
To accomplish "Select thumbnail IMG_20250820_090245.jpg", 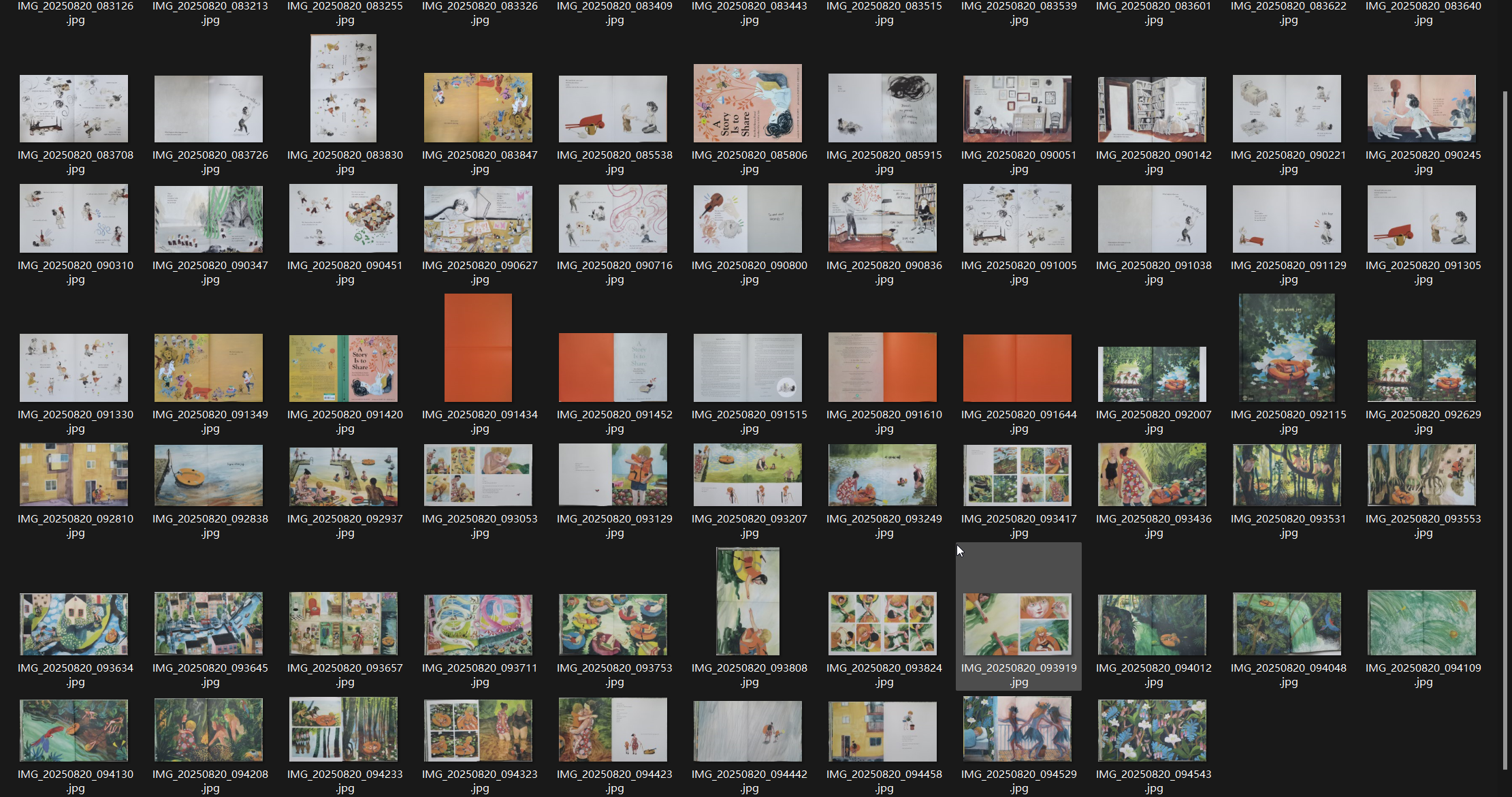I will click(1421, 108).
